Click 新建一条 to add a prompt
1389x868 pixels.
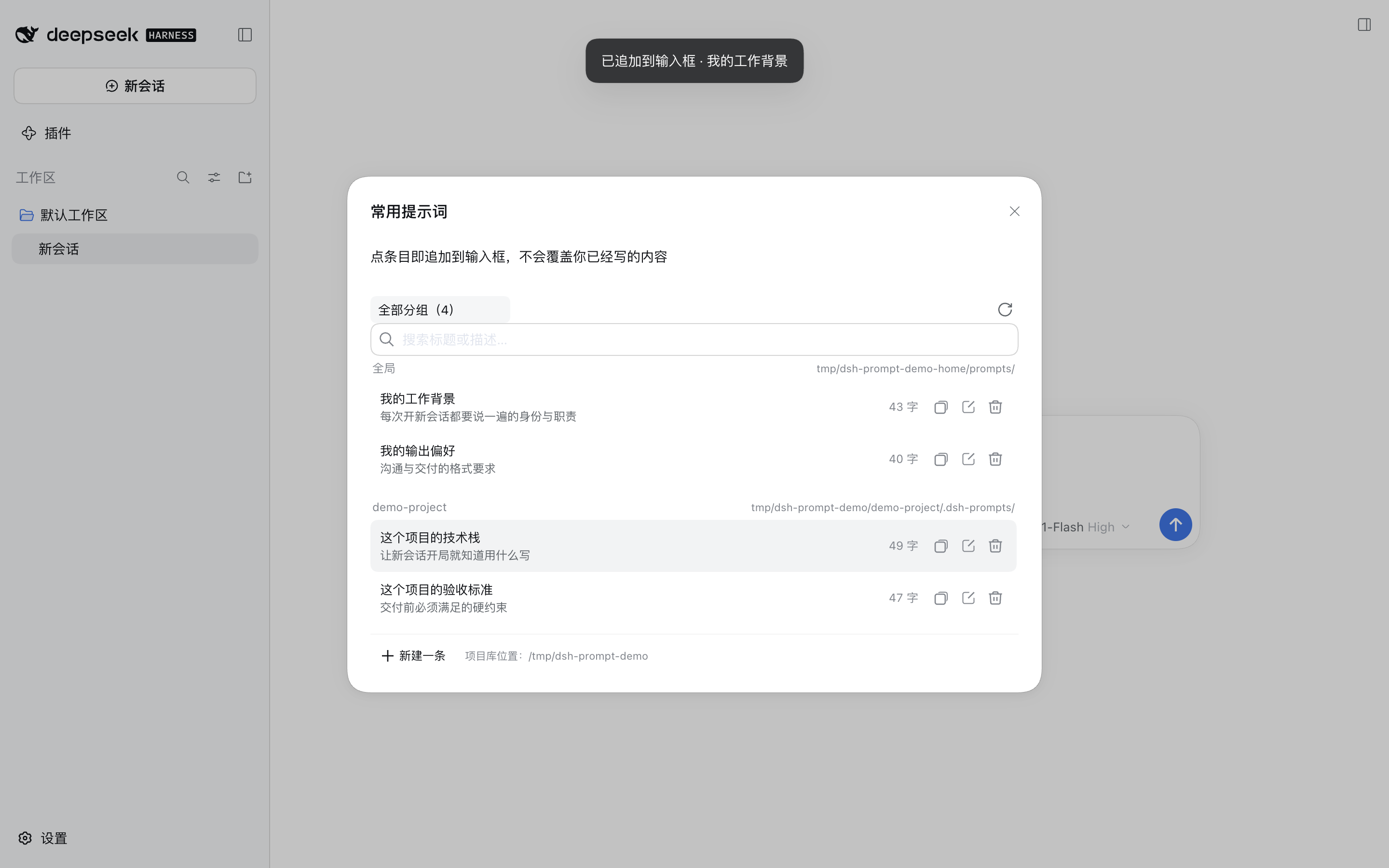pyautogui.click(x=413, y=656)
